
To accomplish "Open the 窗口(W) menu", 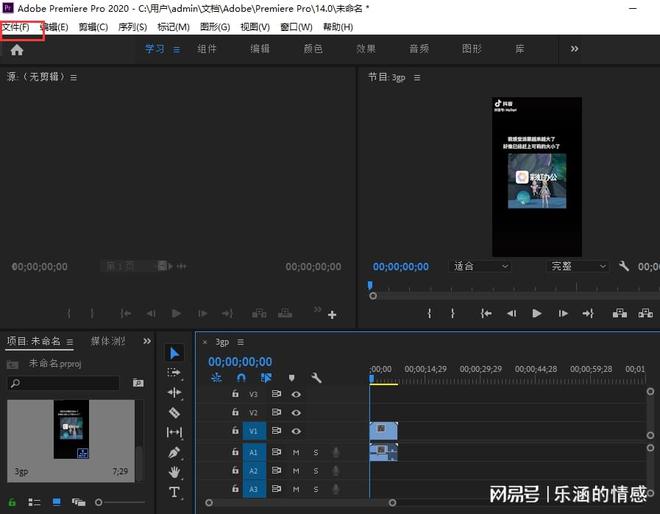I will [296, 27].
